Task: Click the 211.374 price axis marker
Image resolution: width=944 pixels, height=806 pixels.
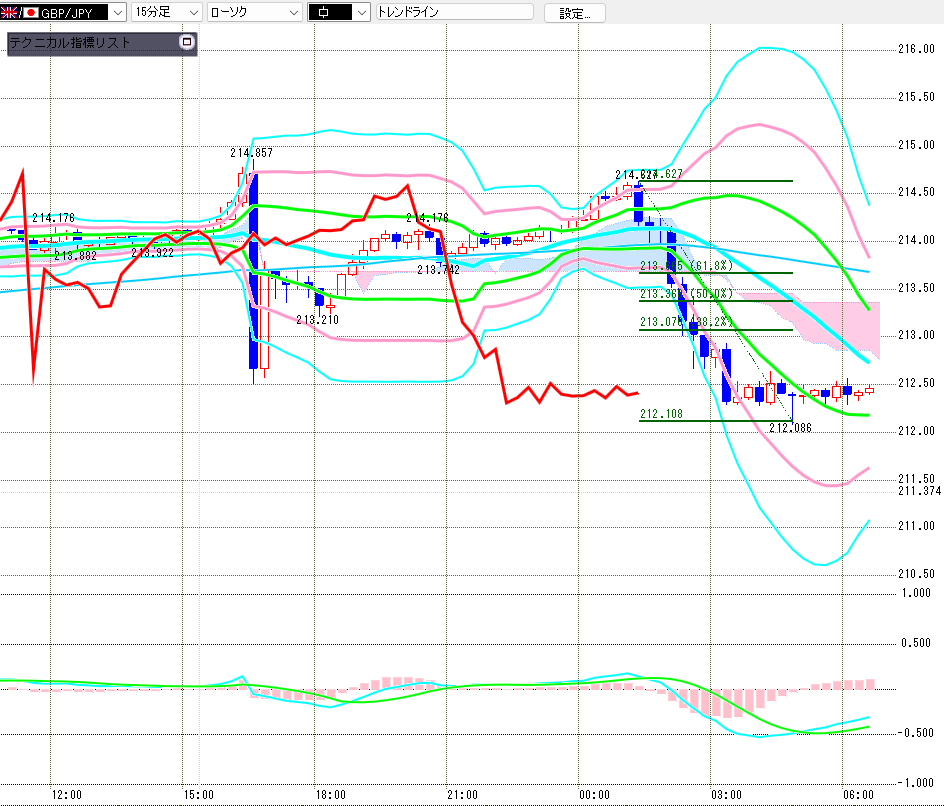Action: click(x=919, y=490)
